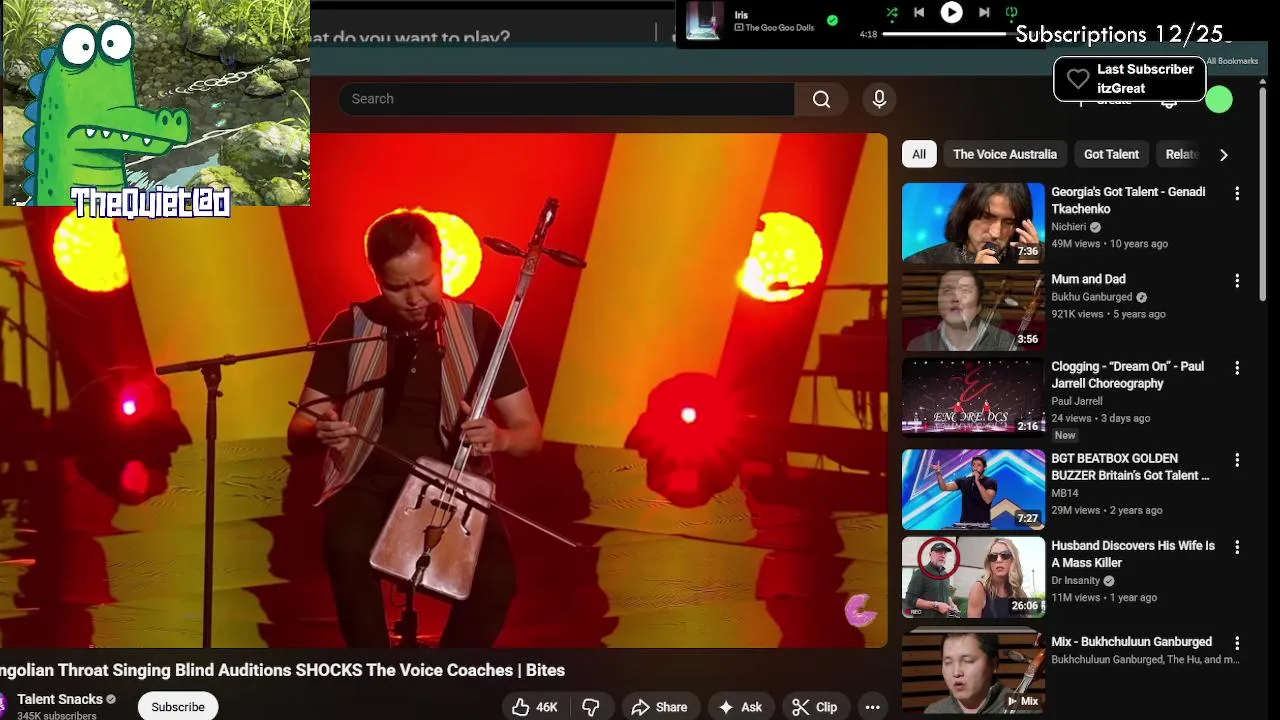Open the Paul Jarrell channel link

[x=1077, y=401]
